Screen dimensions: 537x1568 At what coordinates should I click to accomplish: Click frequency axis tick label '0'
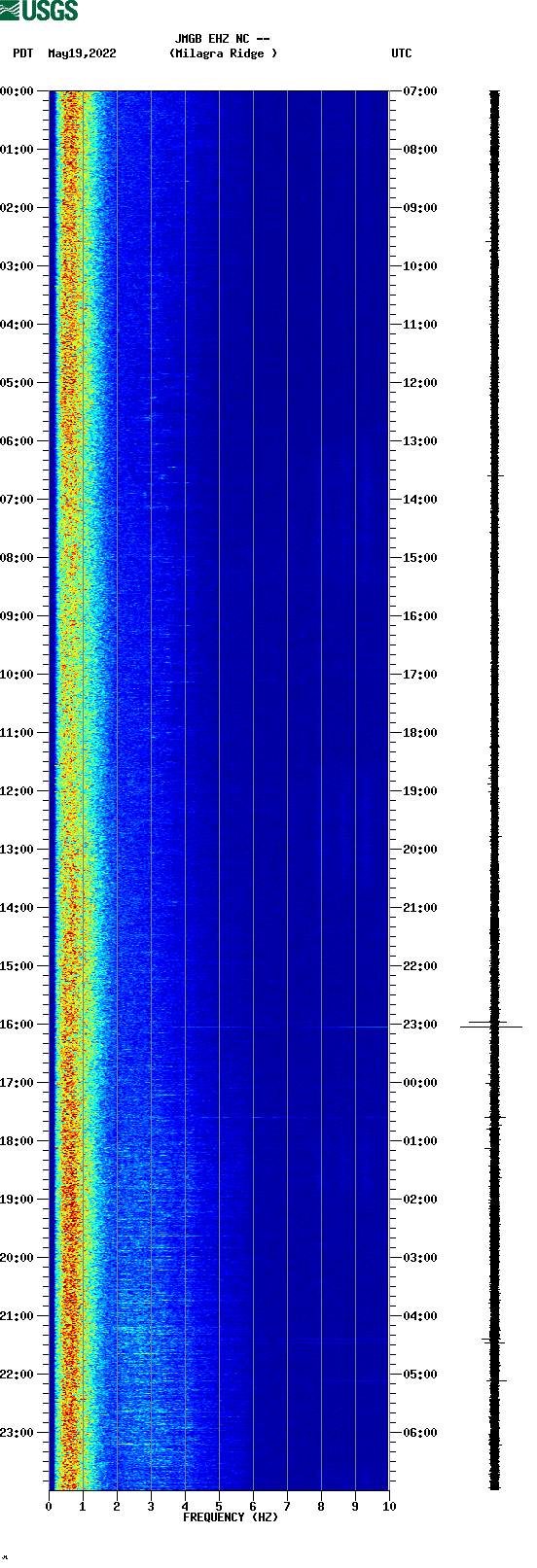point(49,1507)
